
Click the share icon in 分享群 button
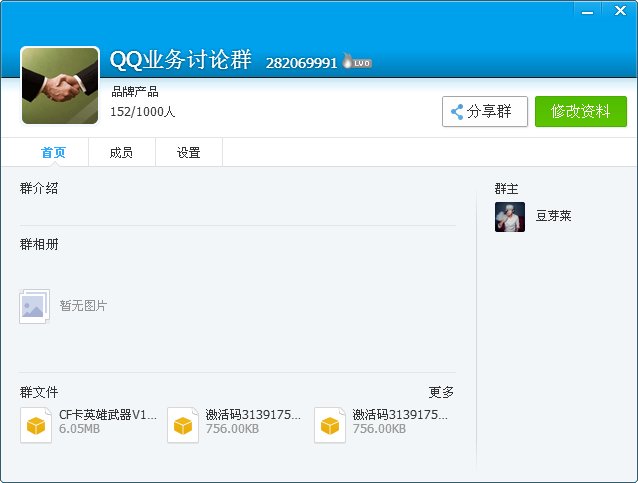(457, 112)
